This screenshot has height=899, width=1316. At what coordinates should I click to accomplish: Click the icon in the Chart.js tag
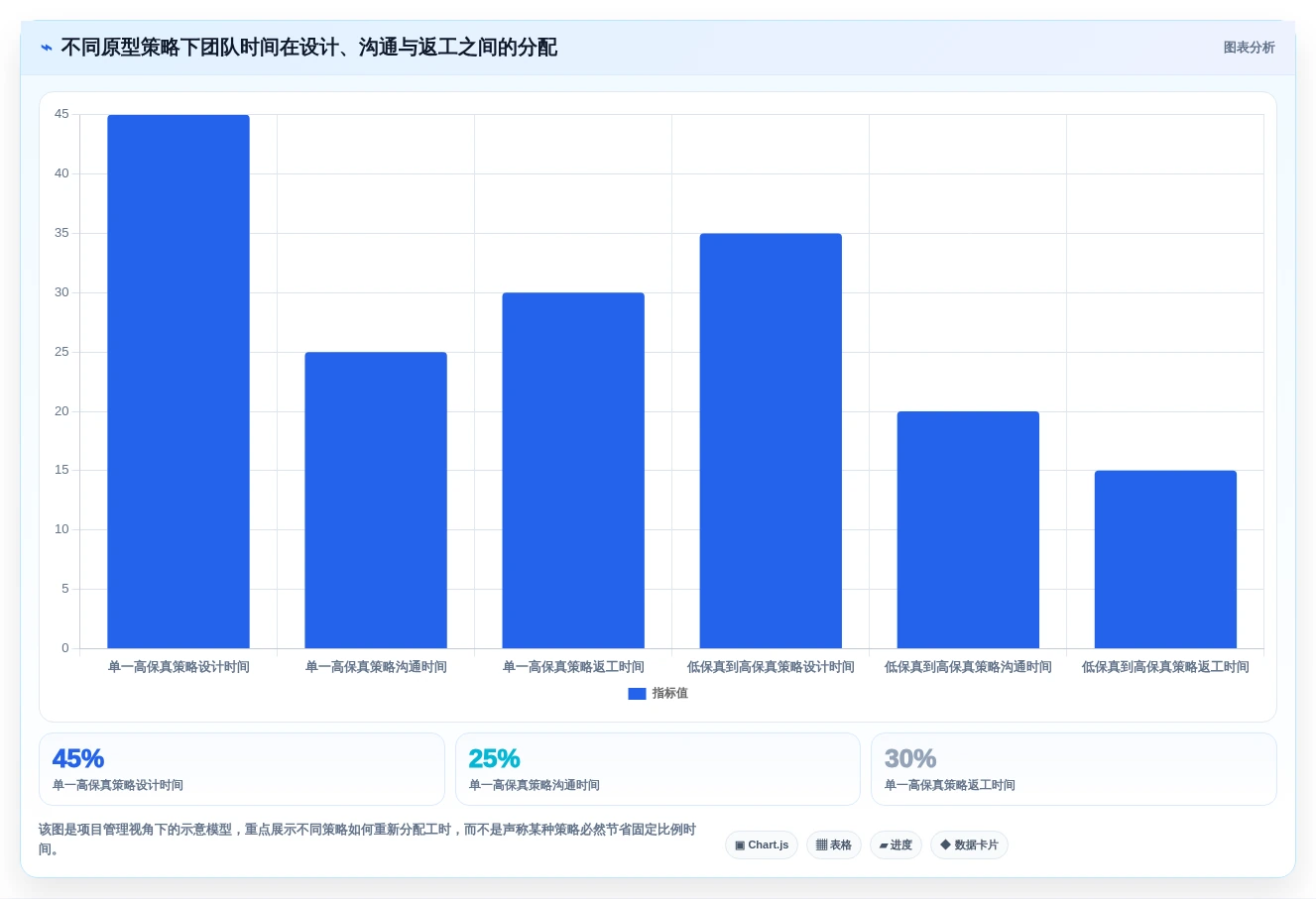pos(740,845)
